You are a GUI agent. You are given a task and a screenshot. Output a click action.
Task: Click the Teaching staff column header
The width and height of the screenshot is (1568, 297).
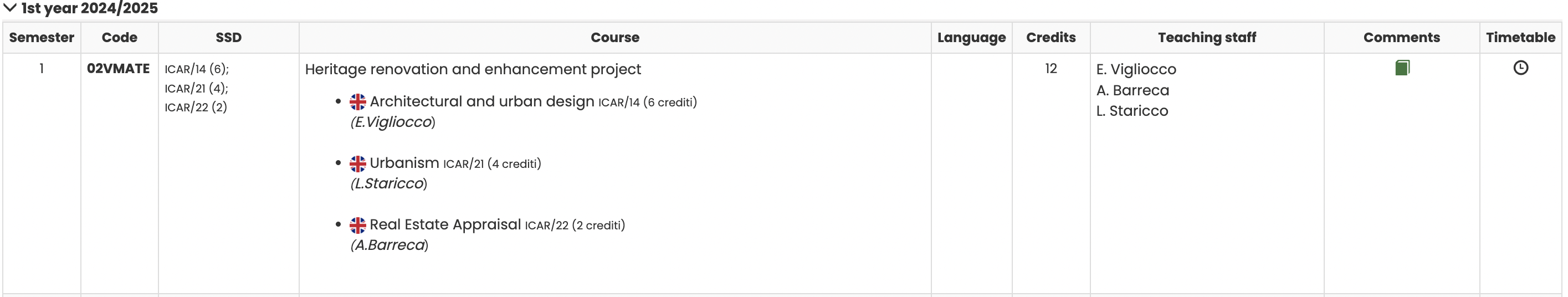click(x=1206, y=38)
